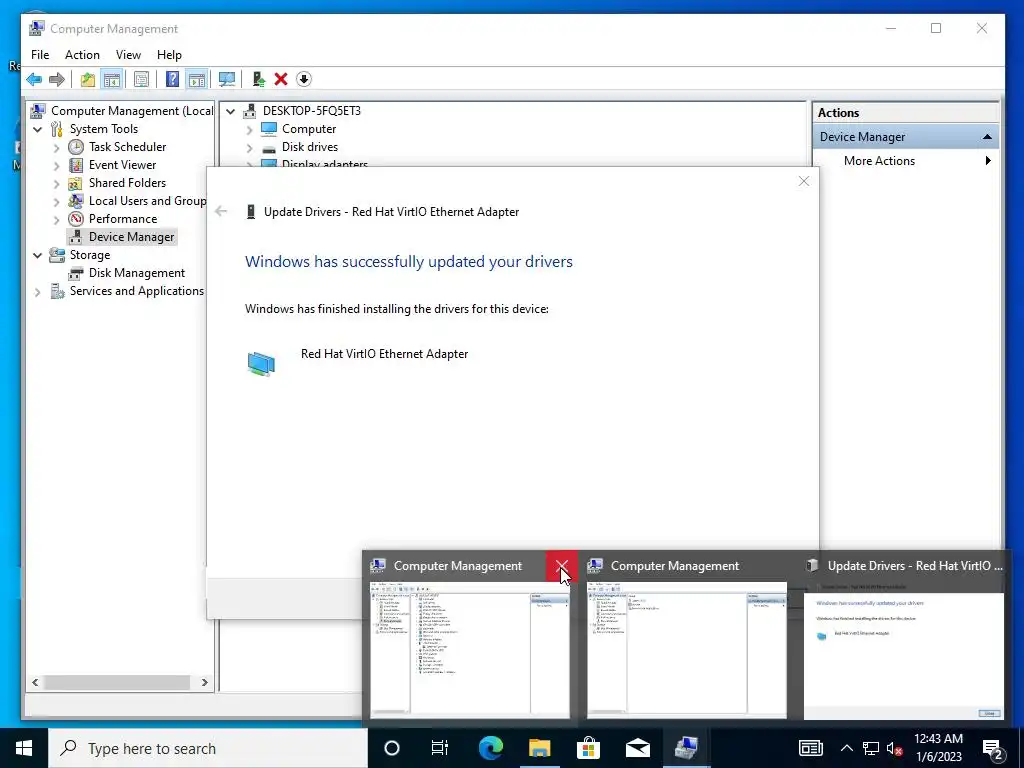Click the blue Help toolbar icon

click(x=172, y=80)
